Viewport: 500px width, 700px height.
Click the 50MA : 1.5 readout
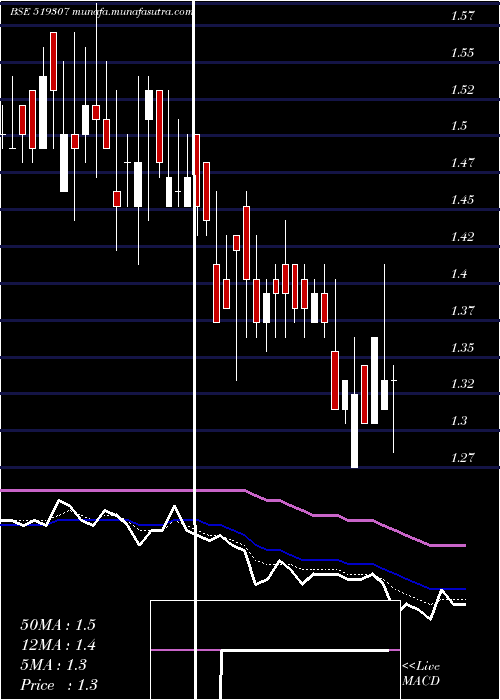click(x=58, y=625)
